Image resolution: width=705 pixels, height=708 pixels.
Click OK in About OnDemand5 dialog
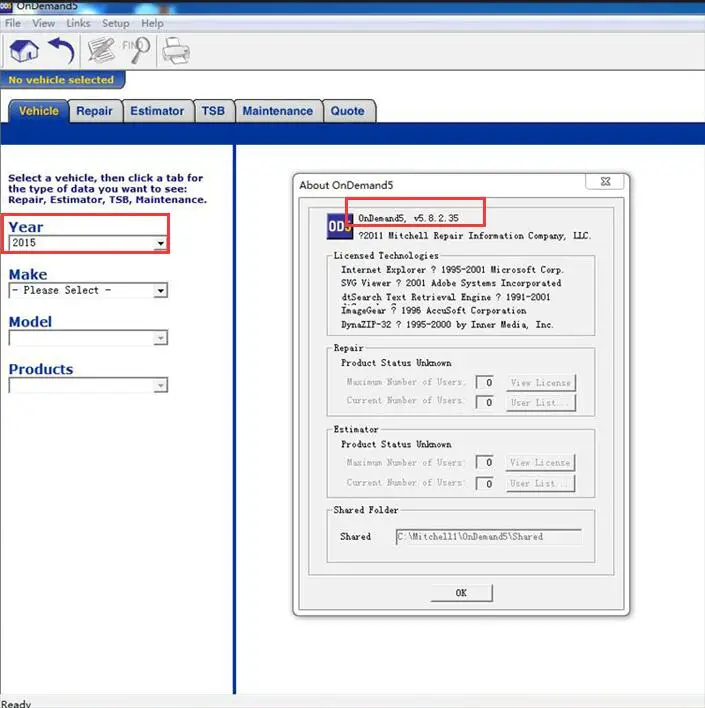tap(461, 593)
